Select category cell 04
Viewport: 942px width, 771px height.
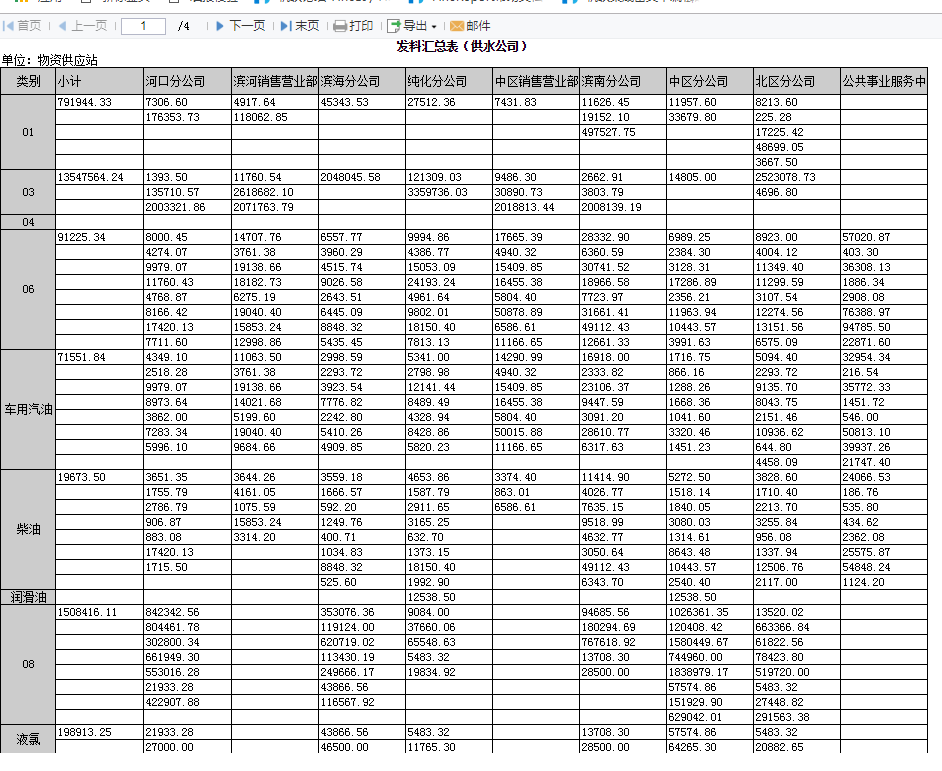(x=28, y=222)
